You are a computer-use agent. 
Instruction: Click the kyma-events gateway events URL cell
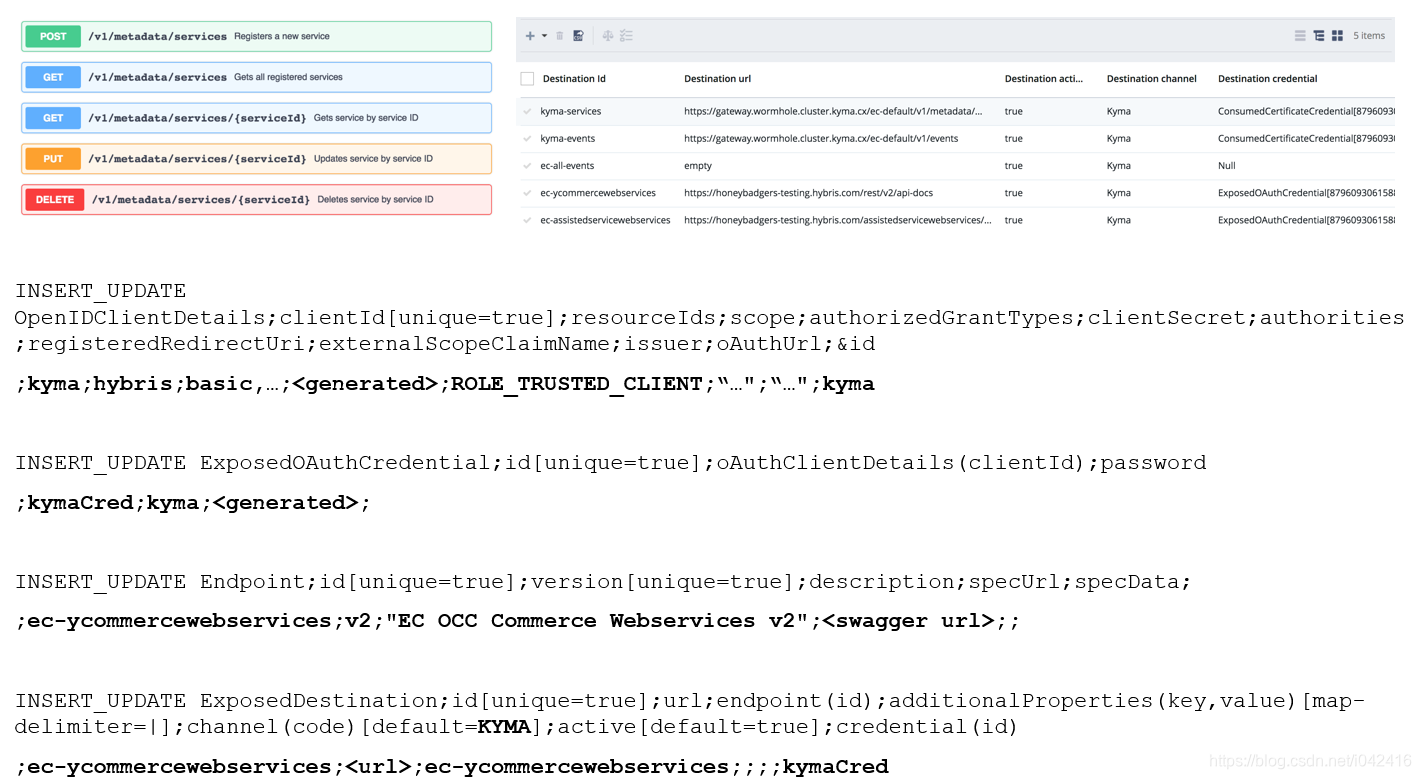(x=821, y=138)
